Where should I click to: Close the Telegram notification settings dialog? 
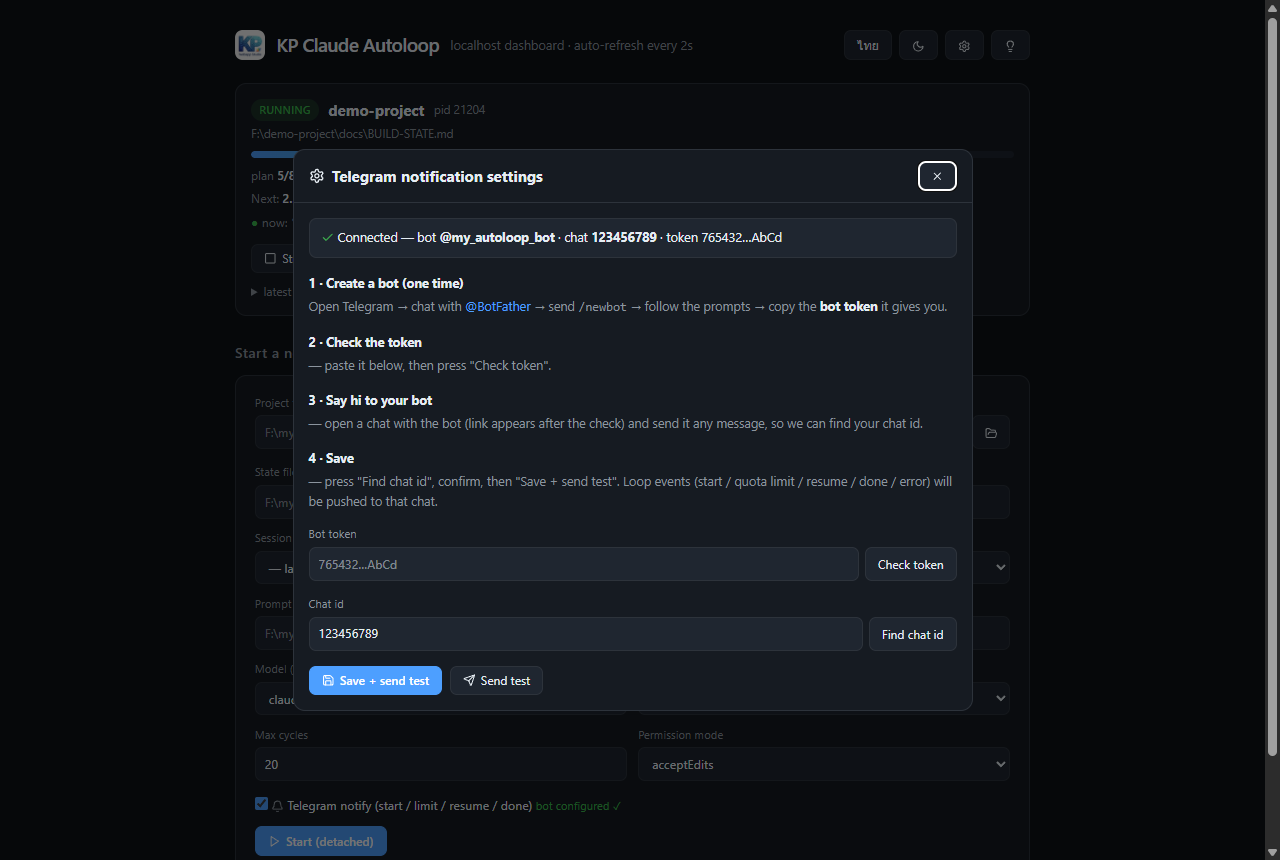937,176
